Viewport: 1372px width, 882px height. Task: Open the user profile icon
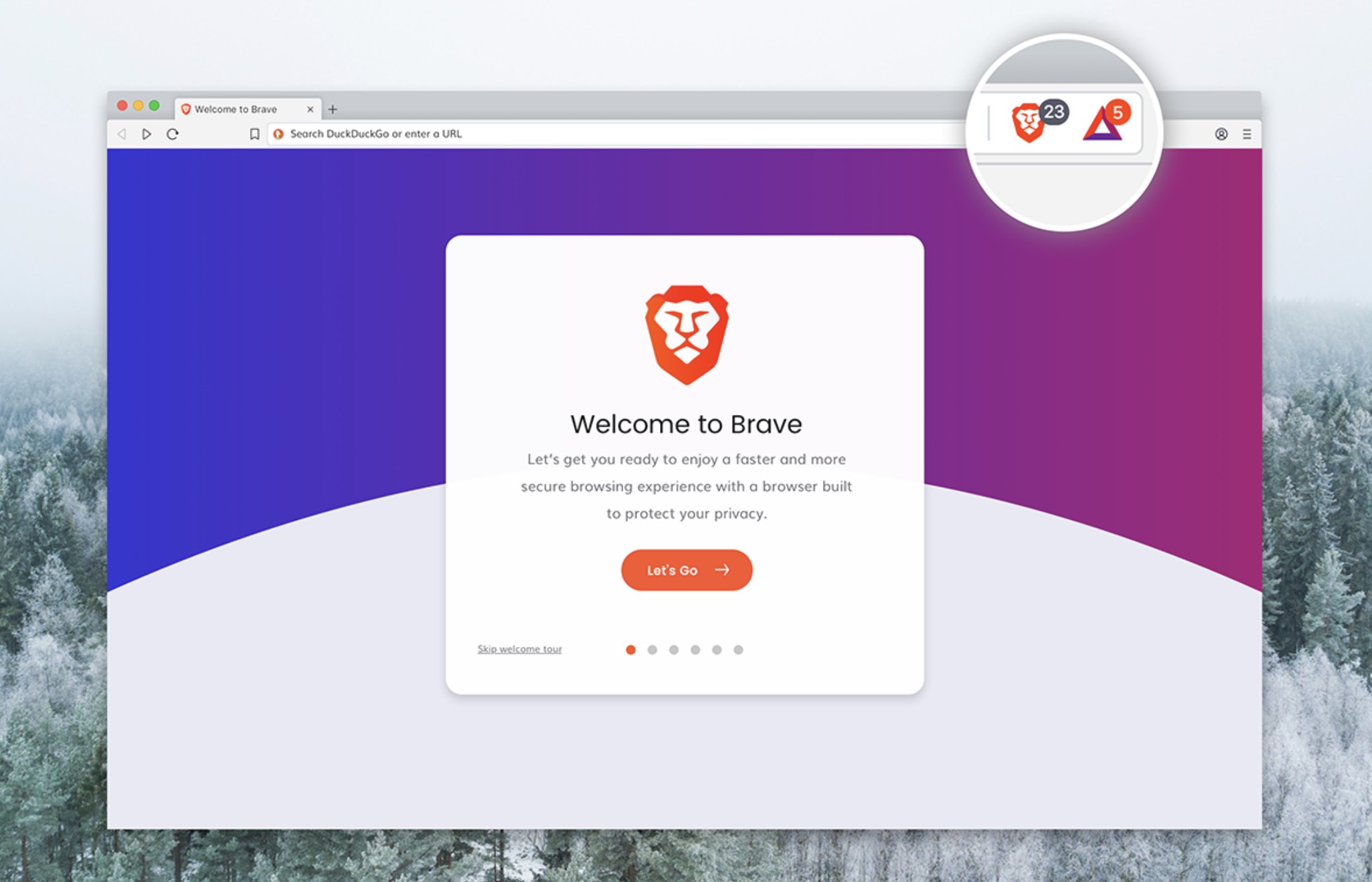pyautogui.click(x=1221, y=134)
